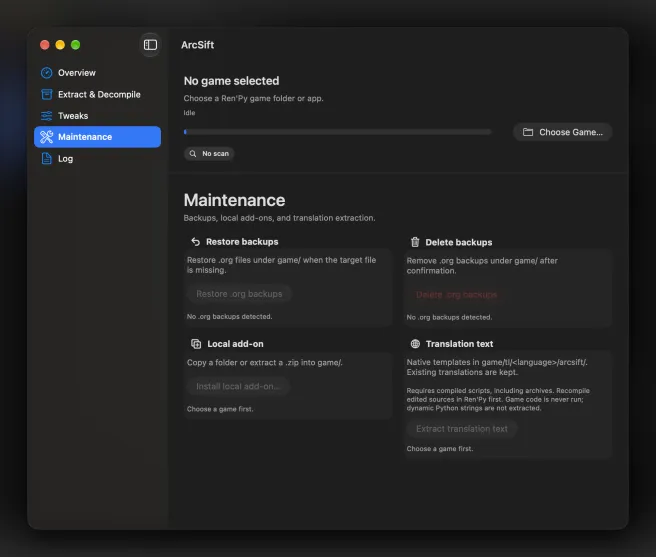Click the Restore backups section title

(x=242, y=242)
